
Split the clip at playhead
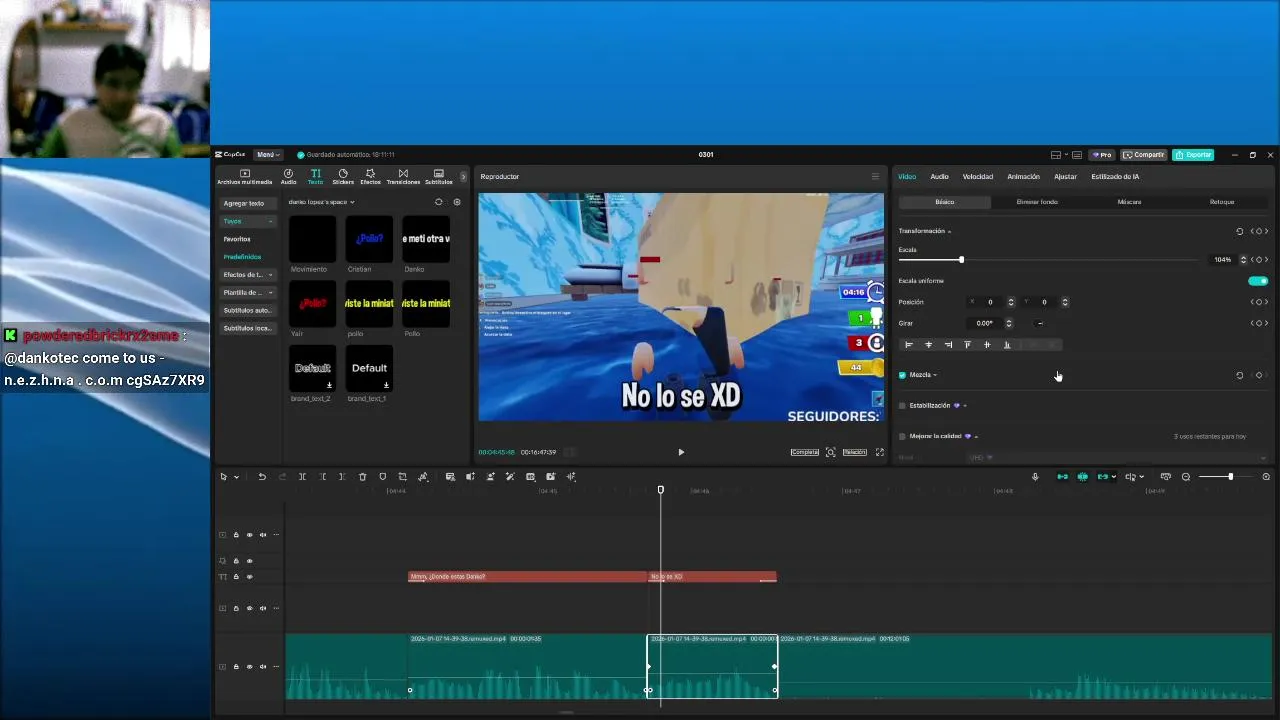tap(302, 477)
